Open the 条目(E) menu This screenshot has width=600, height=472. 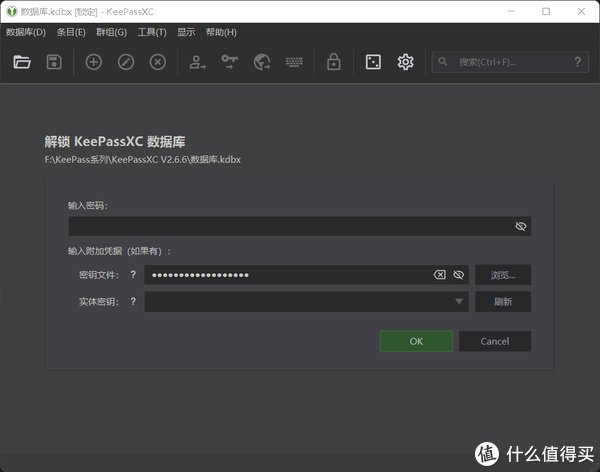(71, 32)
